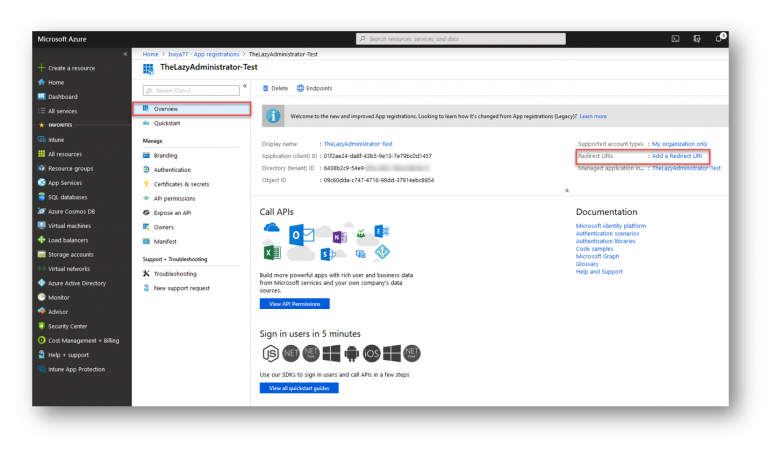Image resolution: width=768 pixels, height=460 pixels.
Task: Open the notifications bell
Action: click(719, 38)
